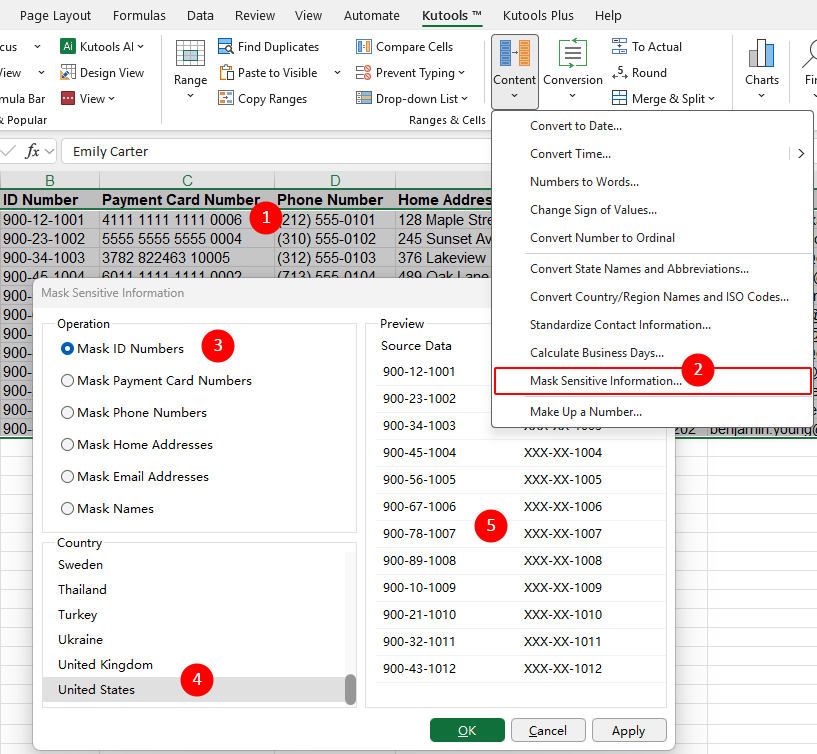Select Mask Email Addresses option
This screenshot has height=754, width=817.
pos(67,477)
